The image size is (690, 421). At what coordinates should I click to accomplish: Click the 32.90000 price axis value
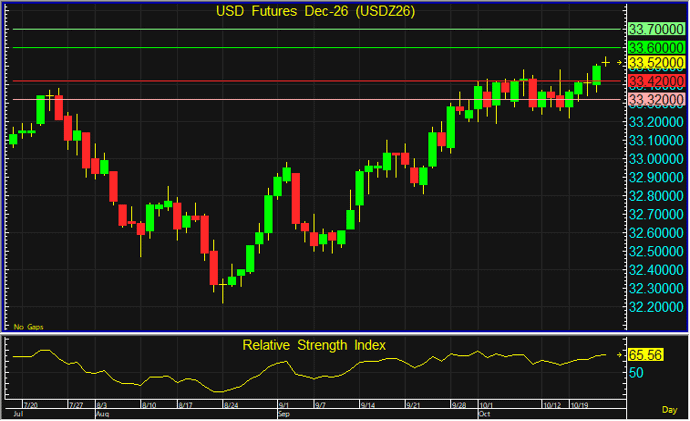(656, 177)
